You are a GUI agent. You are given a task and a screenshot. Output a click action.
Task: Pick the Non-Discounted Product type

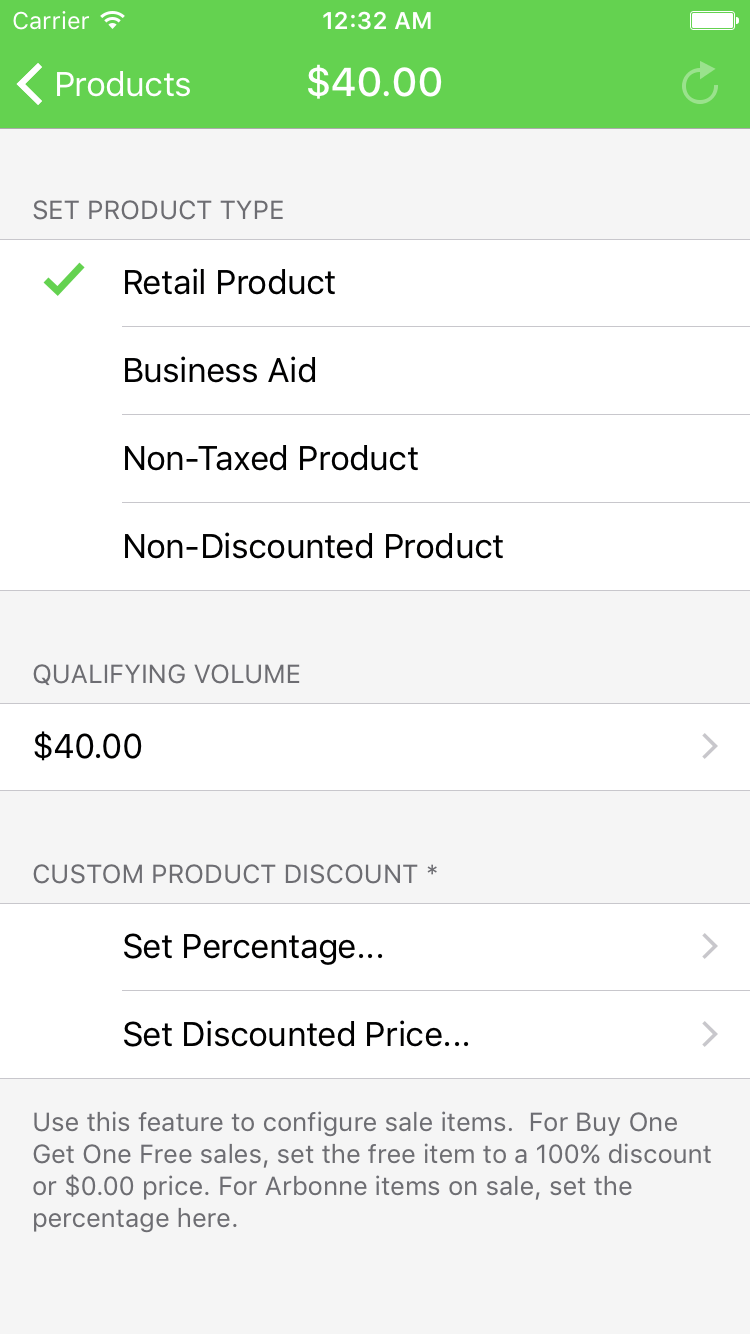pyautogui.click(x=313, y=546)
